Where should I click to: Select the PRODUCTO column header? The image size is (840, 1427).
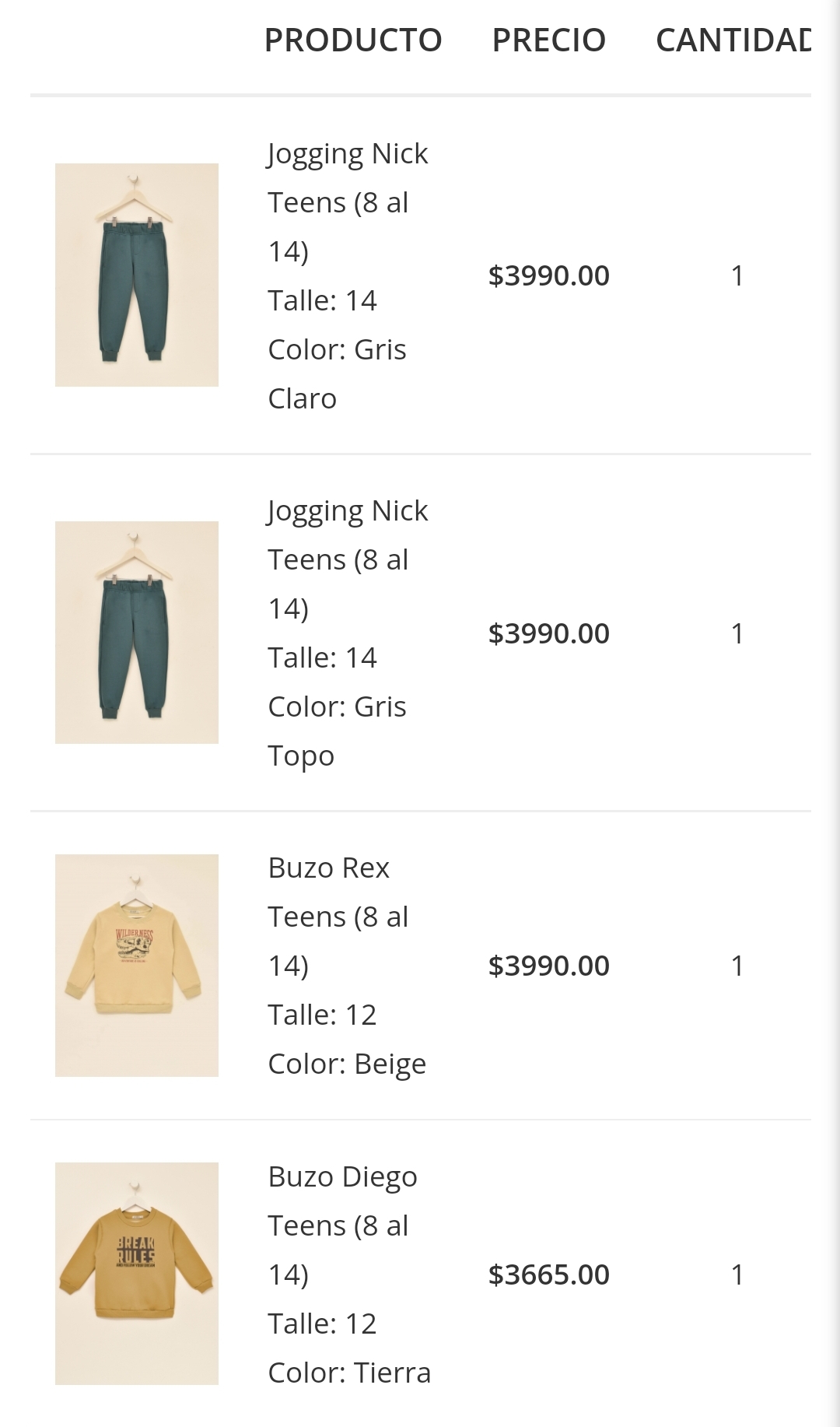353,40
